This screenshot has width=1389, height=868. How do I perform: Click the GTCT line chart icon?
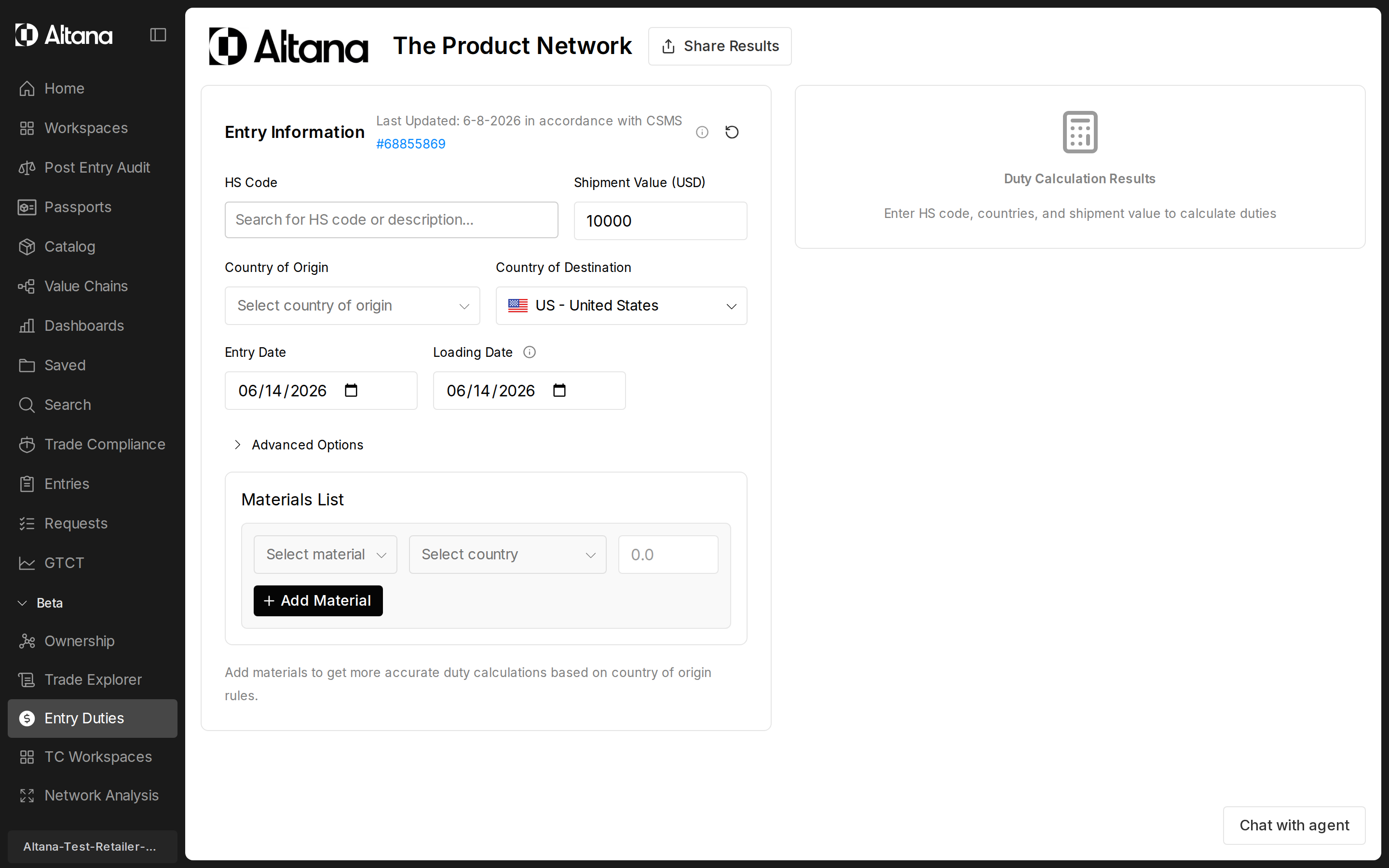tap(27, 564)
